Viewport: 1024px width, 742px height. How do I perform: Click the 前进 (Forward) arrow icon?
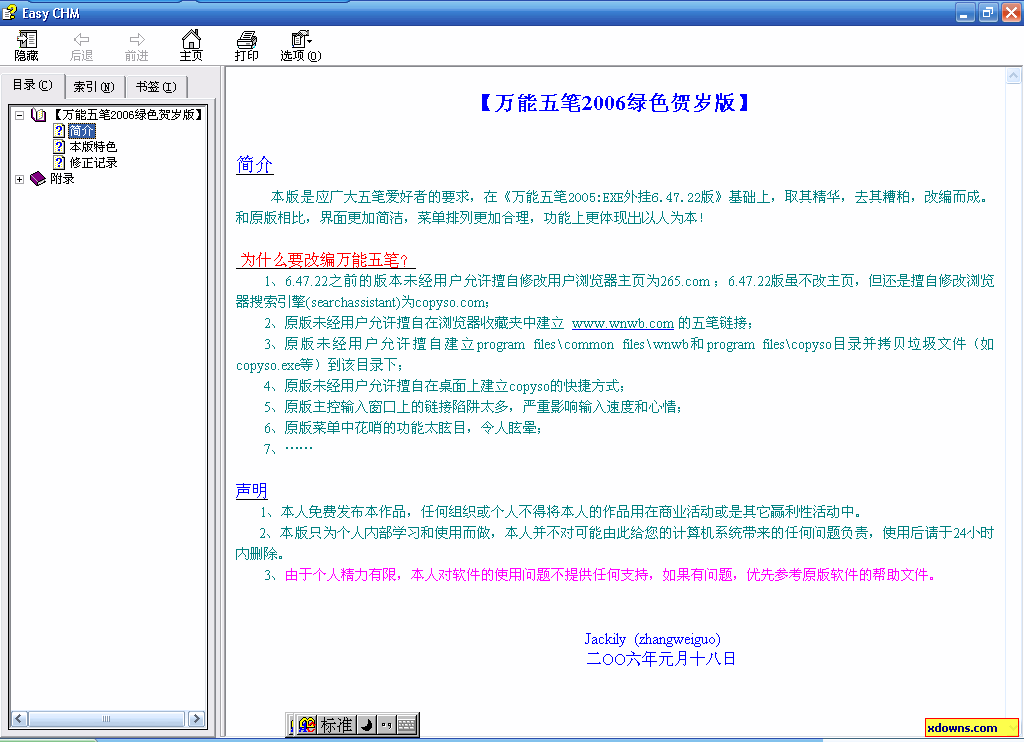pyautogui.click(x=136, y=40)
